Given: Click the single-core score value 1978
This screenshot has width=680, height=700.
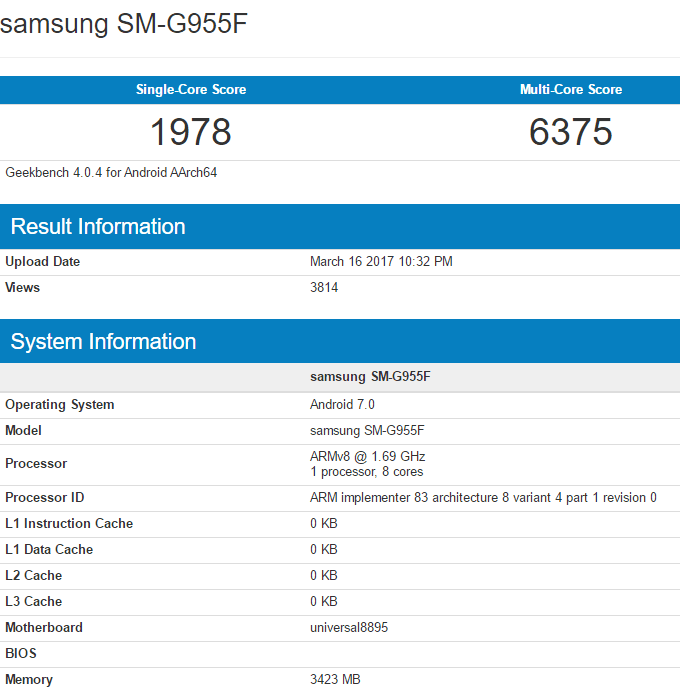Looking at the screenshot, I should (190, 132).
